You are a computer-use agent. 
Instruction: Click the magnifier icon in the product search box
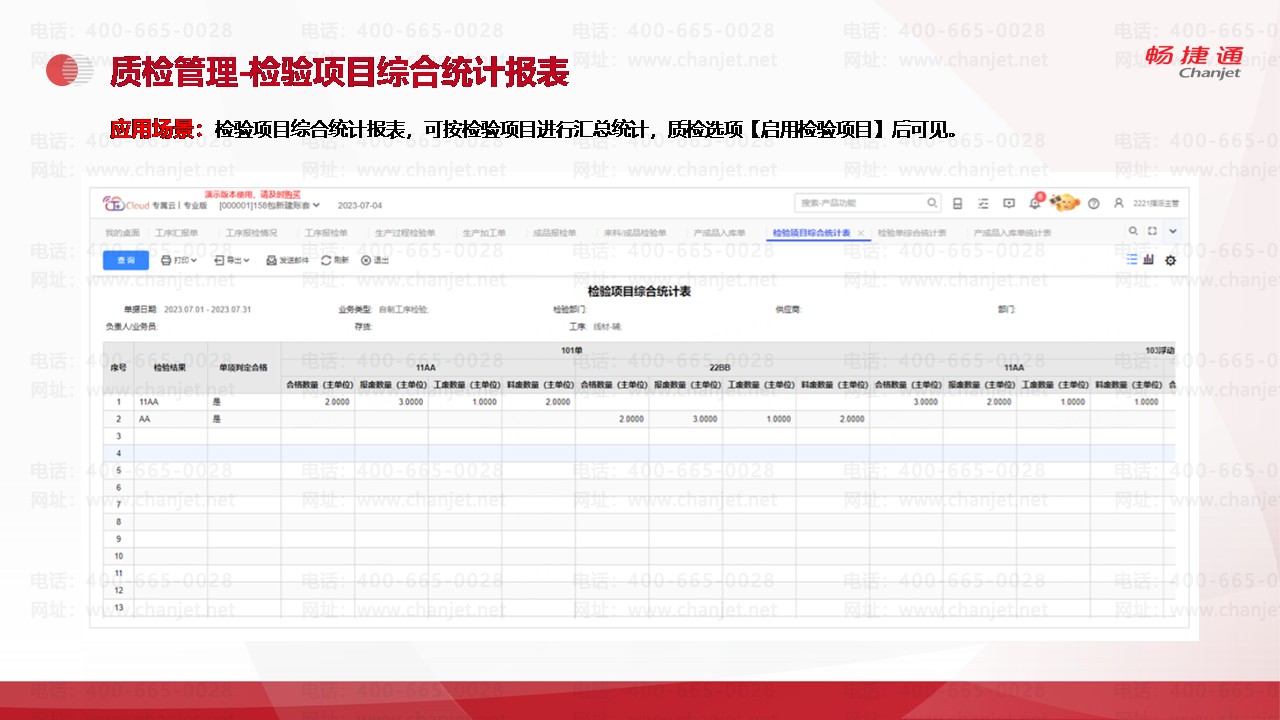[x=931, y=203]
